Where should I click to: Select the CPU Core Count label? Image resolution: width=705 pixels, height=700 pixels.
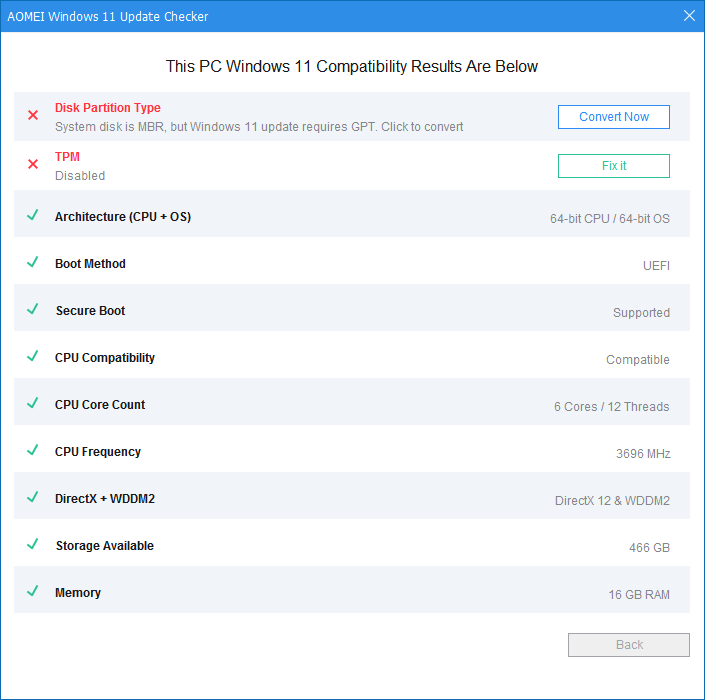point(100,405)
